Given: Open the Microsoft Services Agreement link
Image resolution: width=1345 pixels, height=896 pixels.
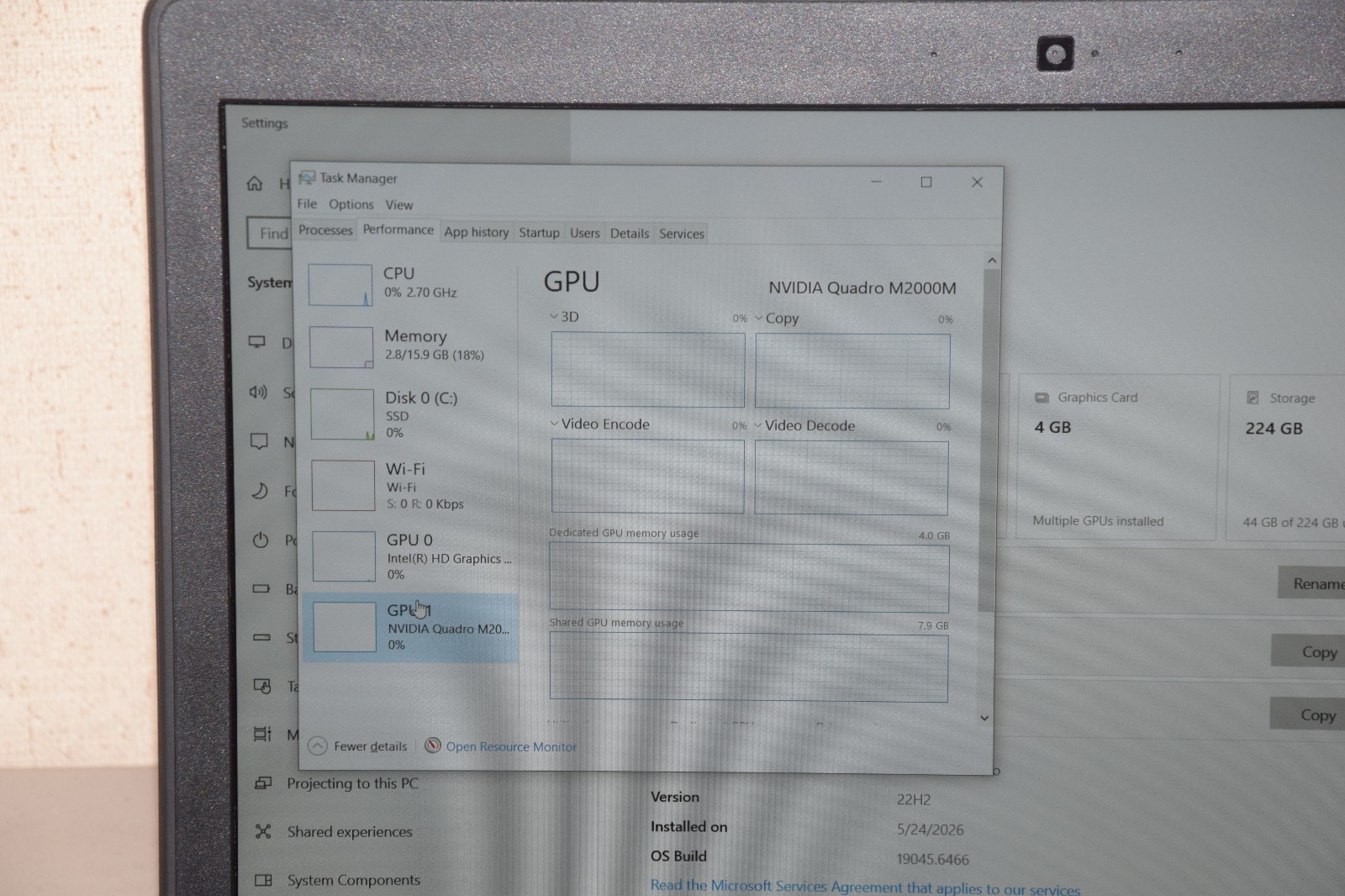Looking at the screenshot, I should point(865,887).
